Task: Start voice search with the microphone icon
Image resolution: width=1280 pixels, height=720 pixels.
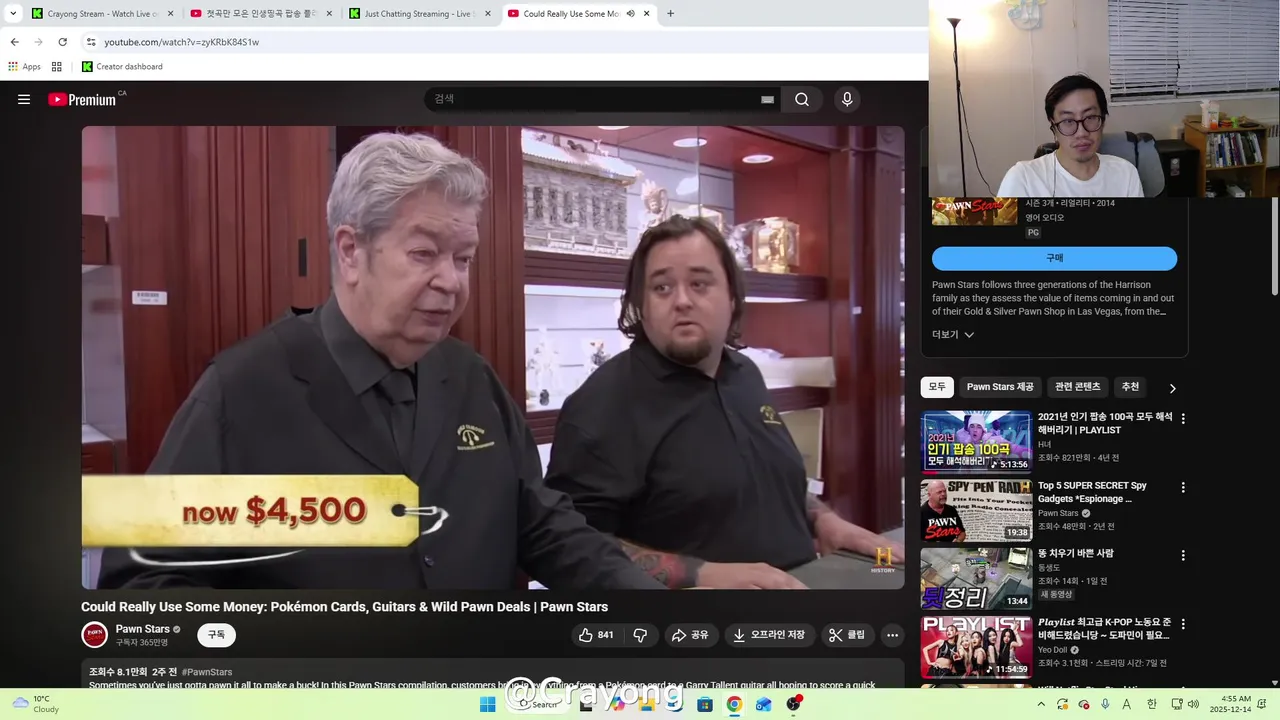Action: pos(847,99)
